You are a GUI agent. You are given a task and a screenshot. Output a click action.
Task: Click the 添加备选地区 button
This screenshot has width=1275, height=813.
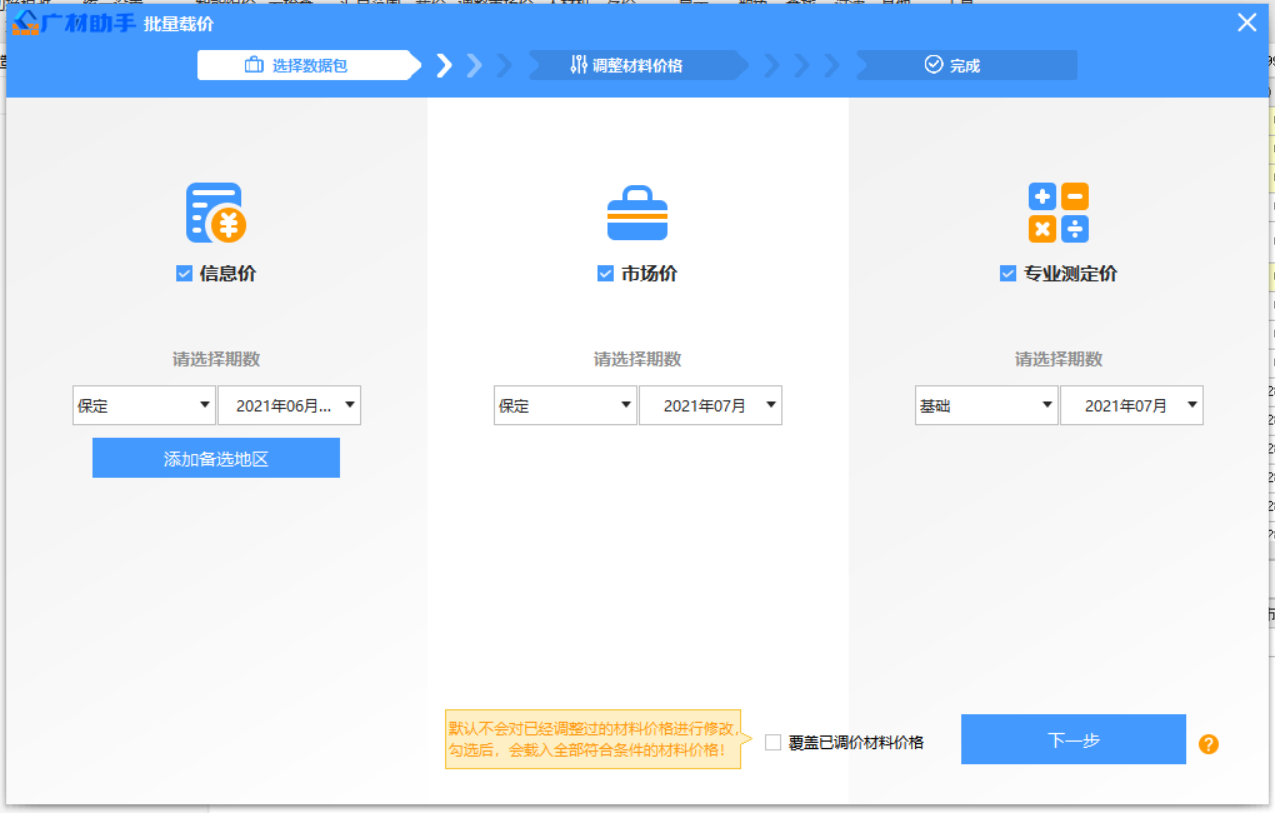coord(216,458)
